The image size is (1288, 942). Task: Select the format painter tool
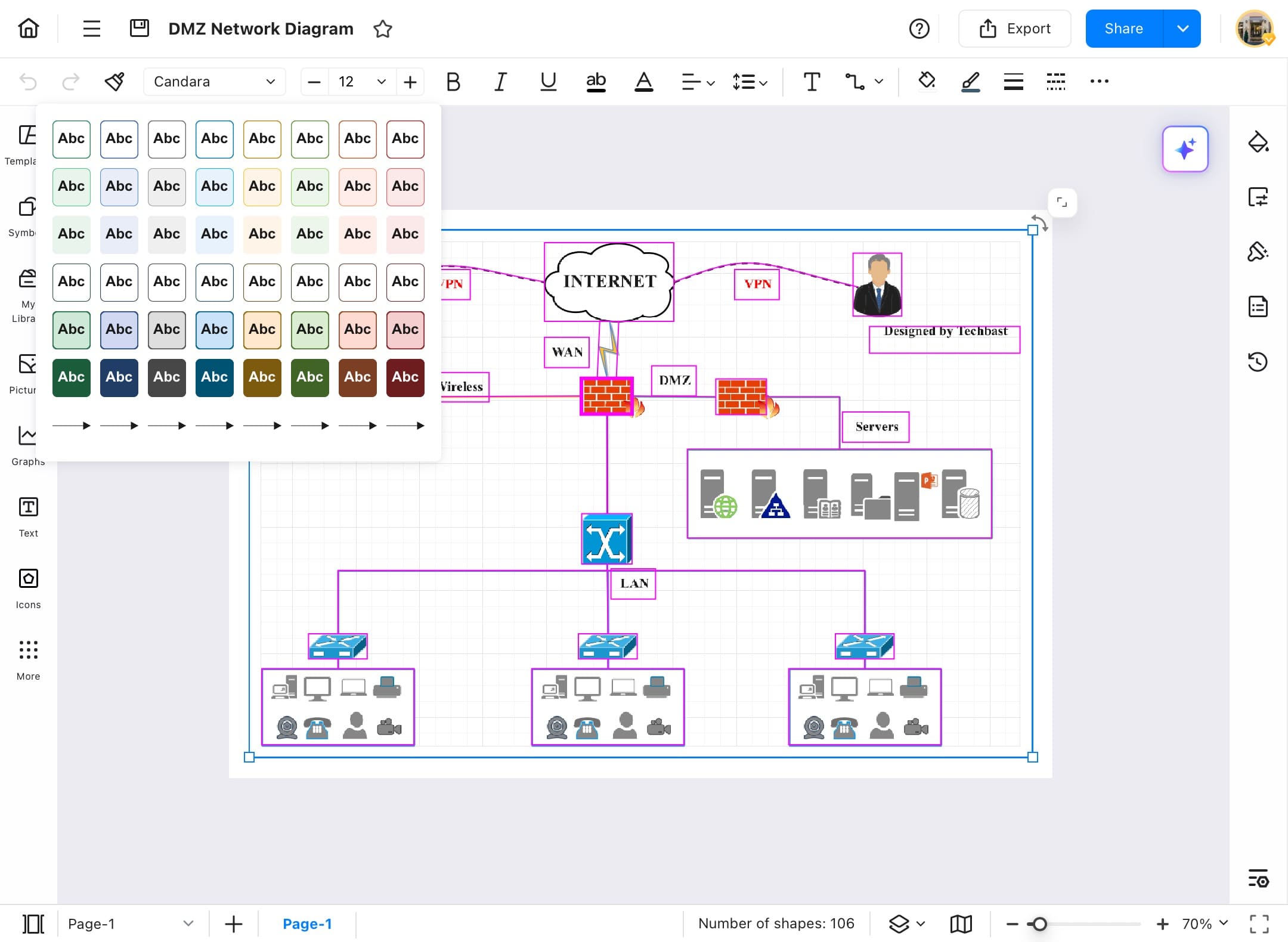pyautogui.click(x=114, y=82)
